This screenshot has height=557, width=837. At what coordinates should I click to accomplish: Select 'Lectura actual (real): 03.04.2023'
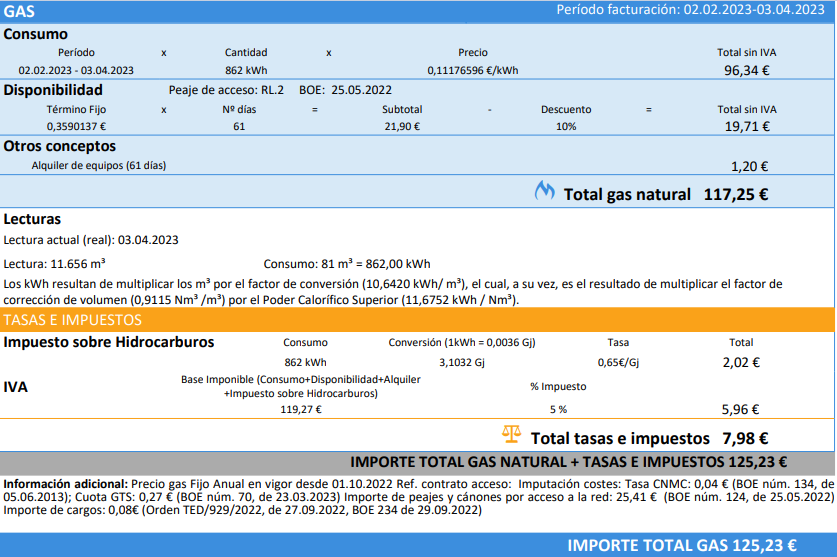(x=91, y=240)
